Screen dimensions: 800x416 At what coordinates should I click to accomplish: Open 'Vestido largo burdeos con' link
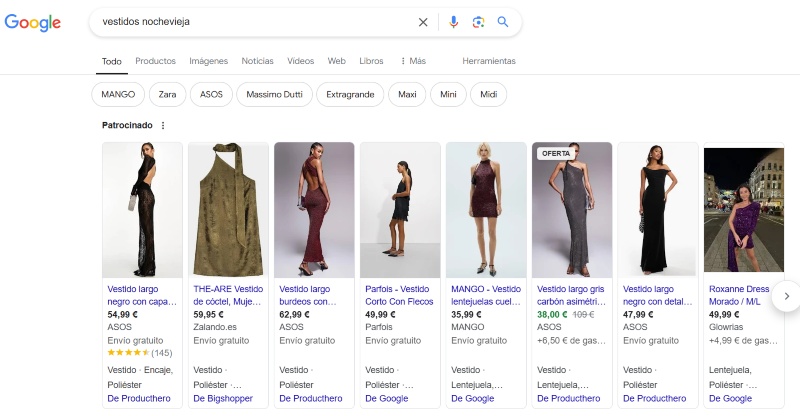(308, 295)
